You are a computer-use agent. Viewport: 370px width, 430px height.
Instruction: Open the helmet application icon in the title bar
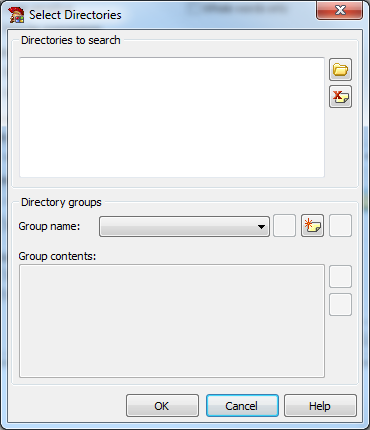coord(16,15)
